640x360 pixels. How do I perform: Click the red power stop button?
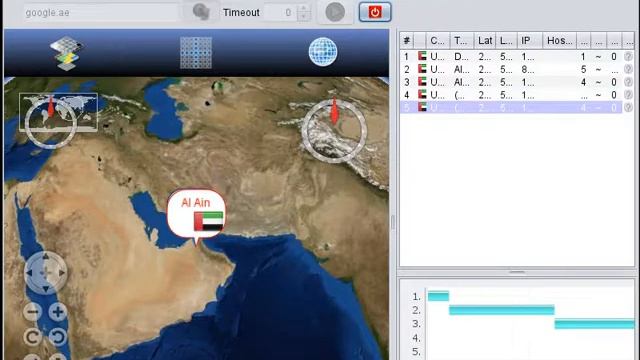375,12
